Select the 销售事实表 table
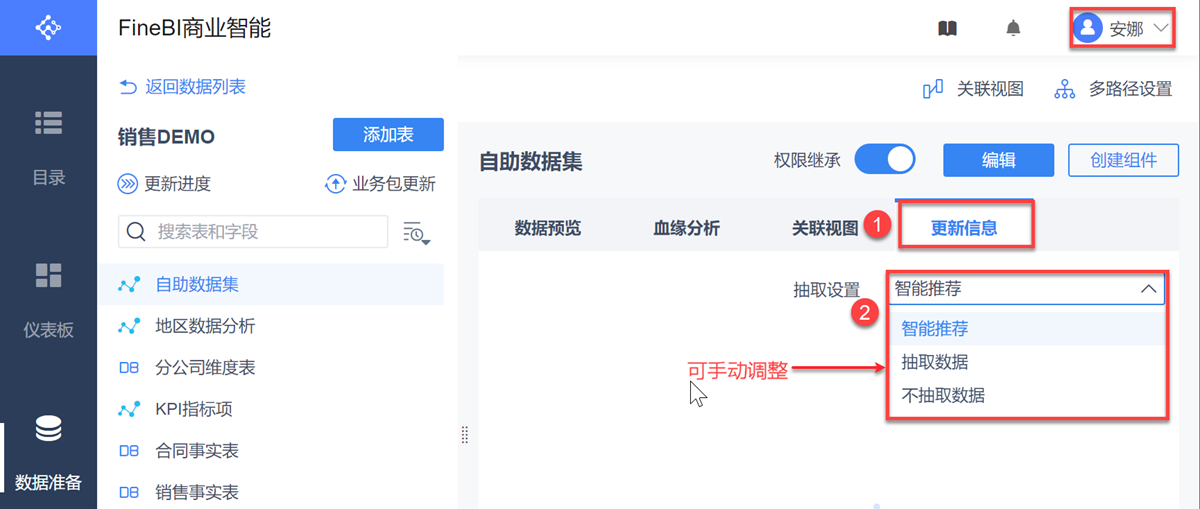This screenshot has width=1200, height=509. click(270, 492)
